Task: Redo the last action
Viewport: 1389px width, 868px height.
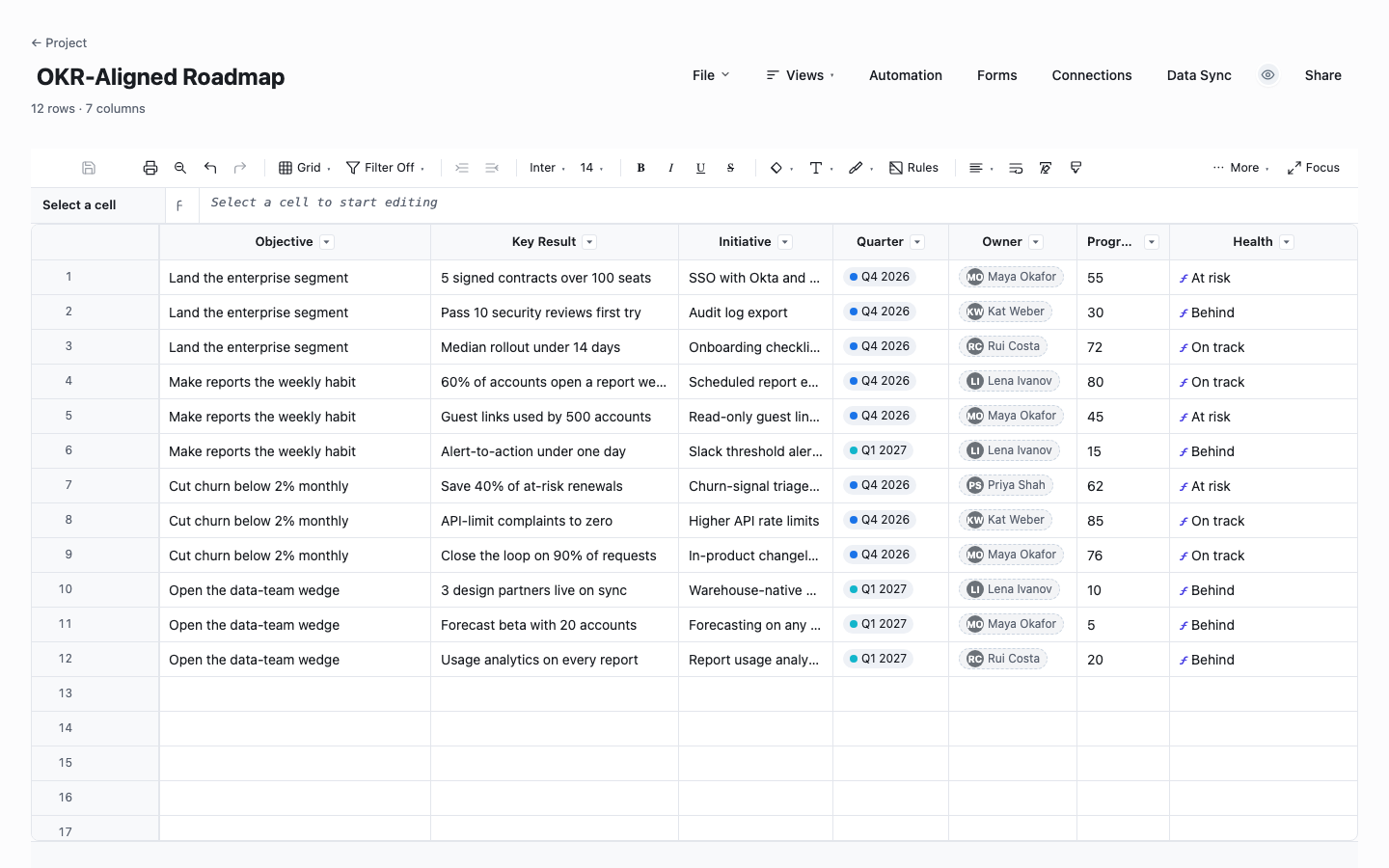Action: [x=240, y=168]
